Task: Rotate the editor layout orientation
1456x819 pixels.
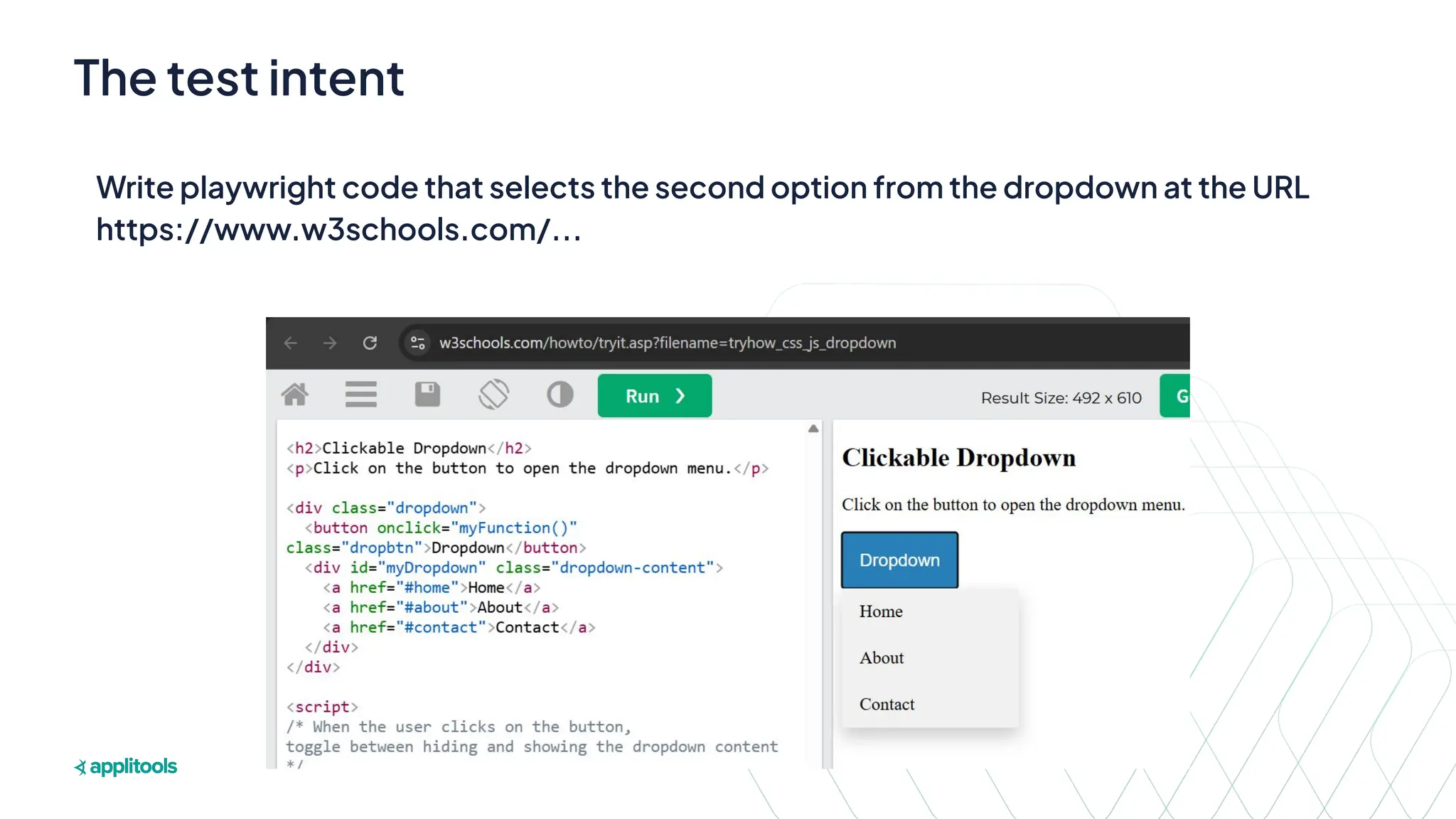Action: coord(493,395)
